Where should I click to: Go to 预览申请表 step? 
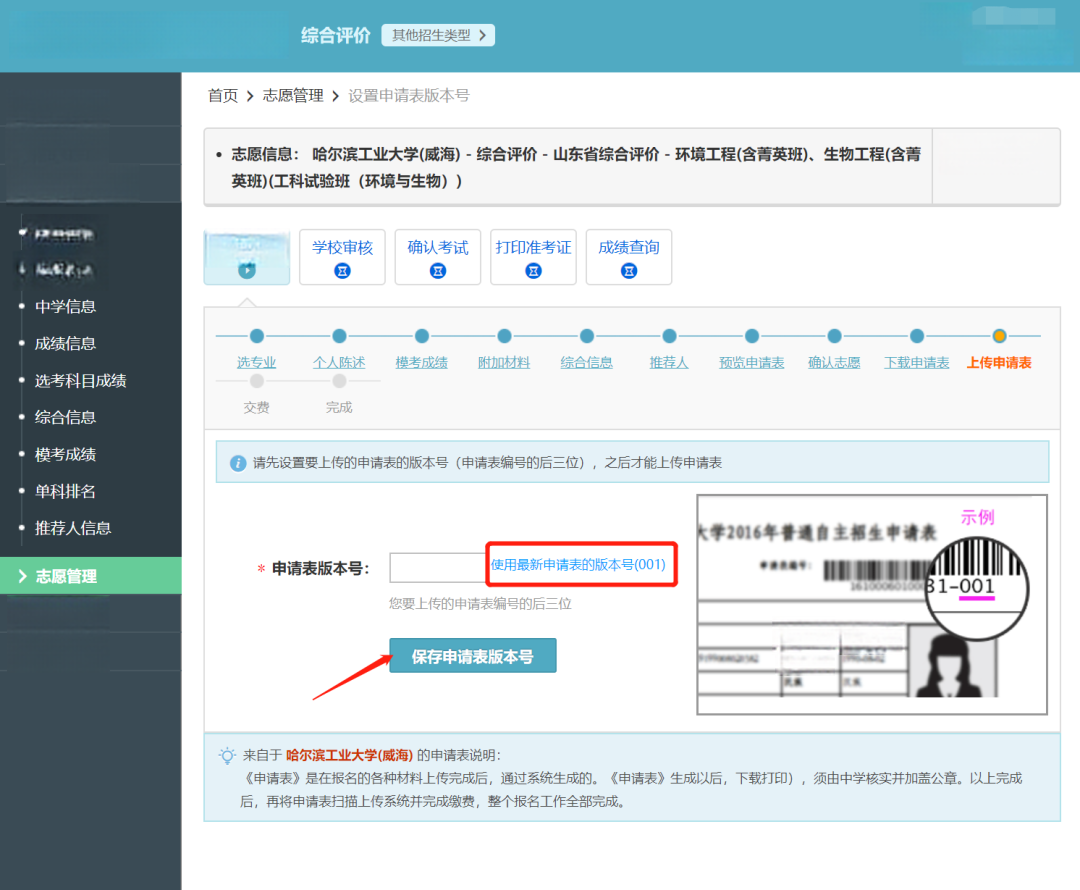coord(751,362)
